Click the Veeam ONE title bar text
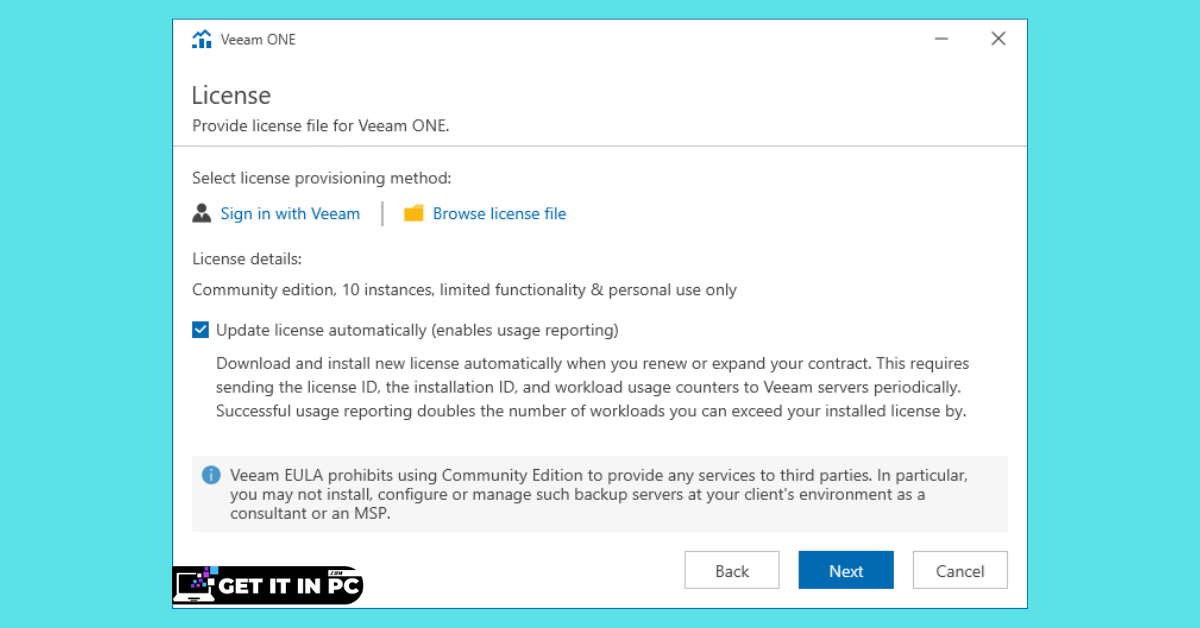This screenshot has width=1200, height=628. [258, 40]
